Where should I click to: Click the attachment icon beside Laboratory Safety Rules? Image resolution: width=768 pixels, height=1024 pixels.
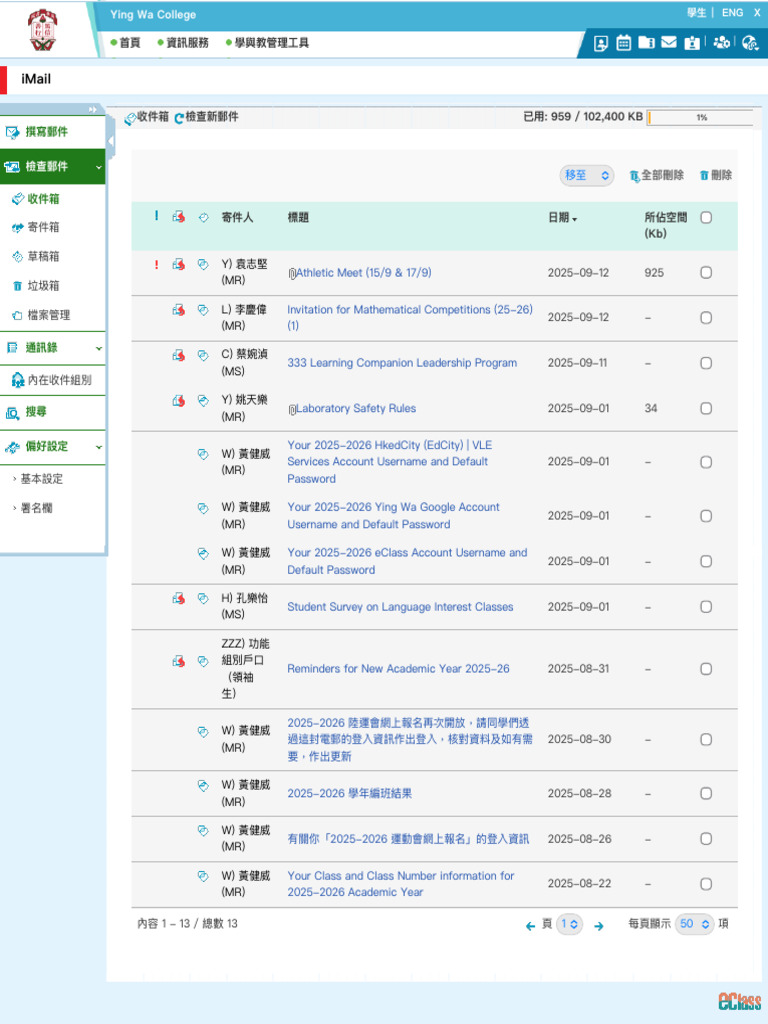click(x=292, y=409)
